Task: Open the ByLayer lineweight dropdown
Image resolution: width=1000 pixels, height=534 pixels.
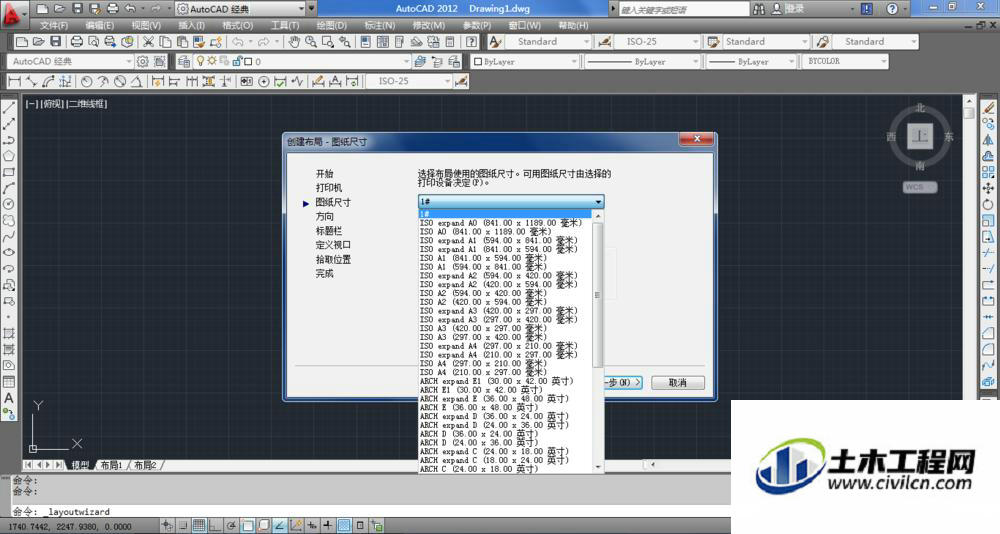Action: pos(751,61)
